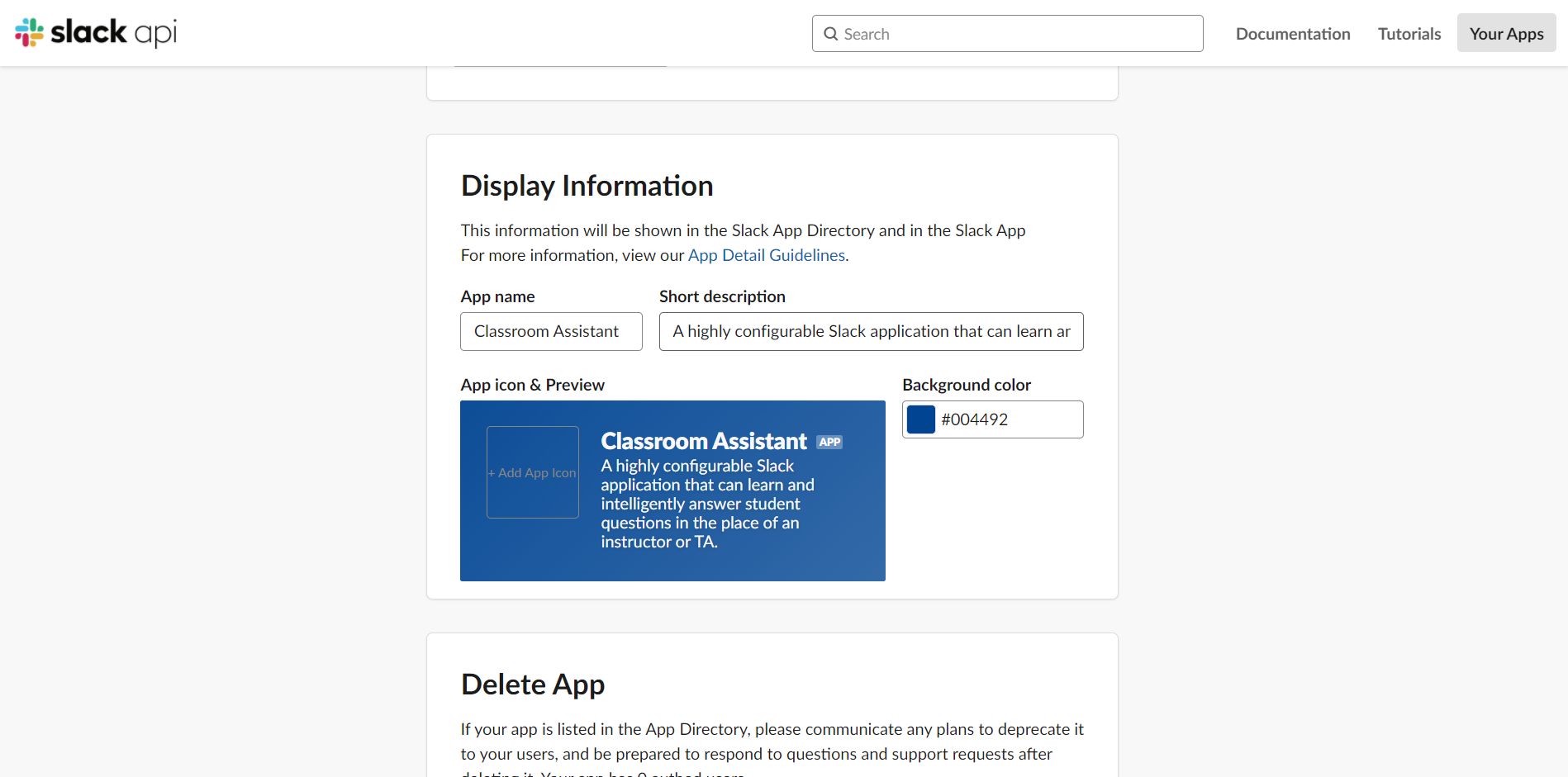Click the preview description text in the blue card
Image resolution: width=1568 pixels, height=777 pixels.
point(707,504)
